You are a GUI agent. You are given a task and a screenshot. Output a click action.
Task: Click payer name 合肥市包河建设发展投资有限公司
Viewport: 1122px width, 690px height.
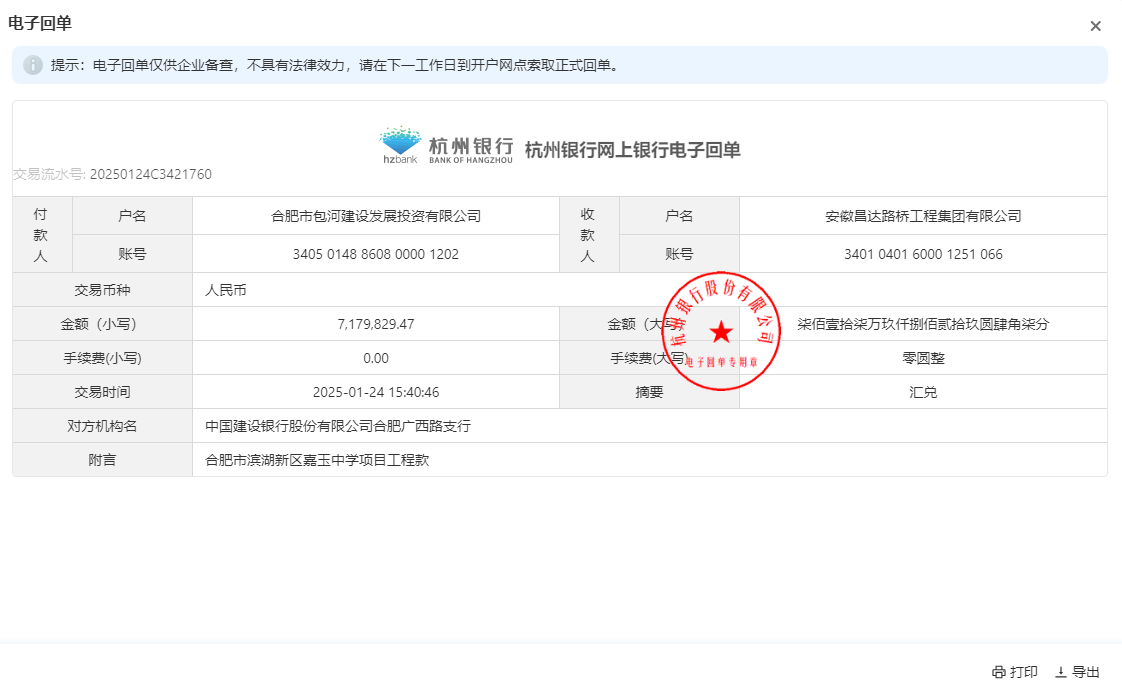point(376,216)
